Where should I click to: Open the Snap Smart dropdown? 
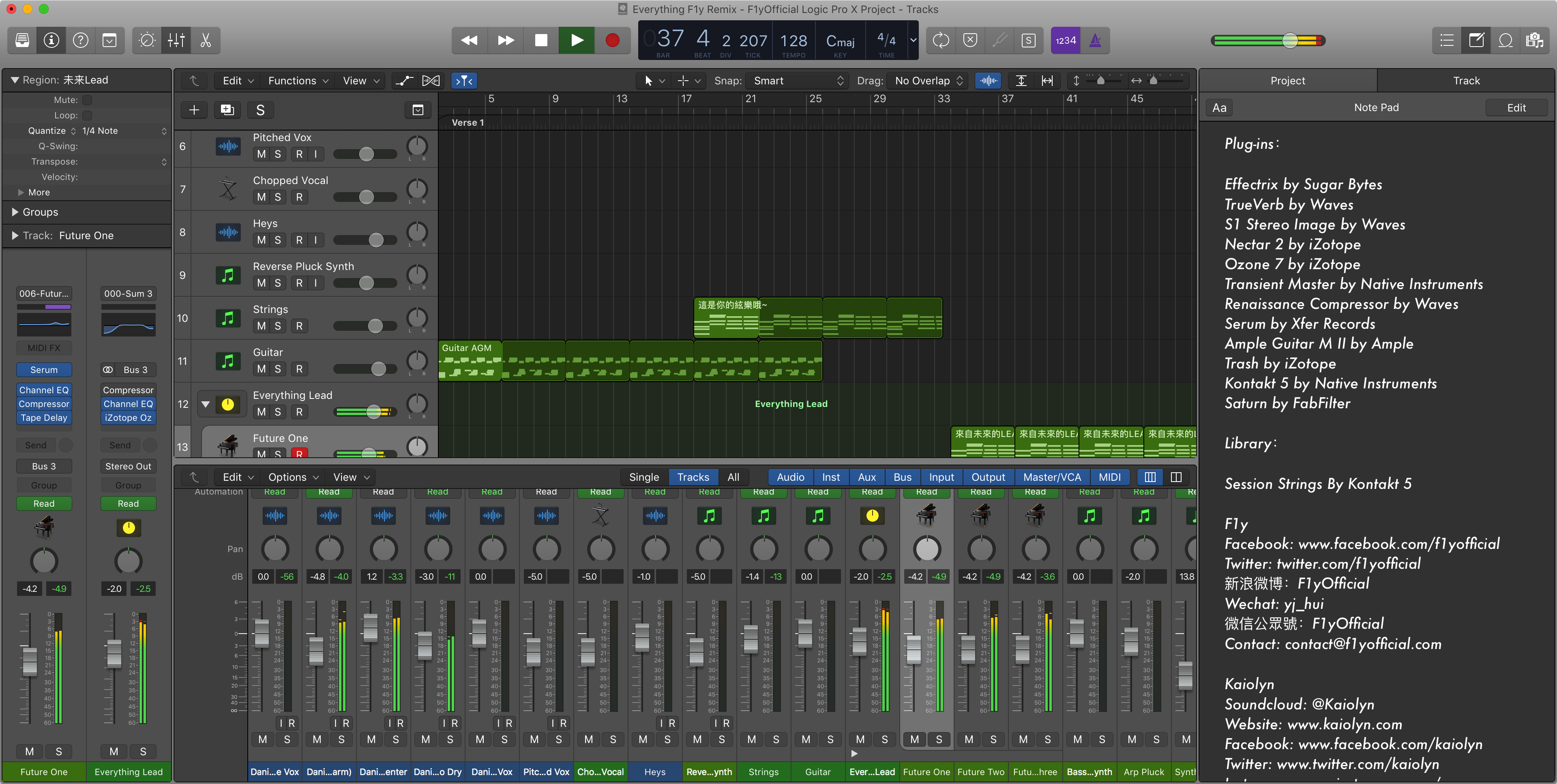click(797, 80)
